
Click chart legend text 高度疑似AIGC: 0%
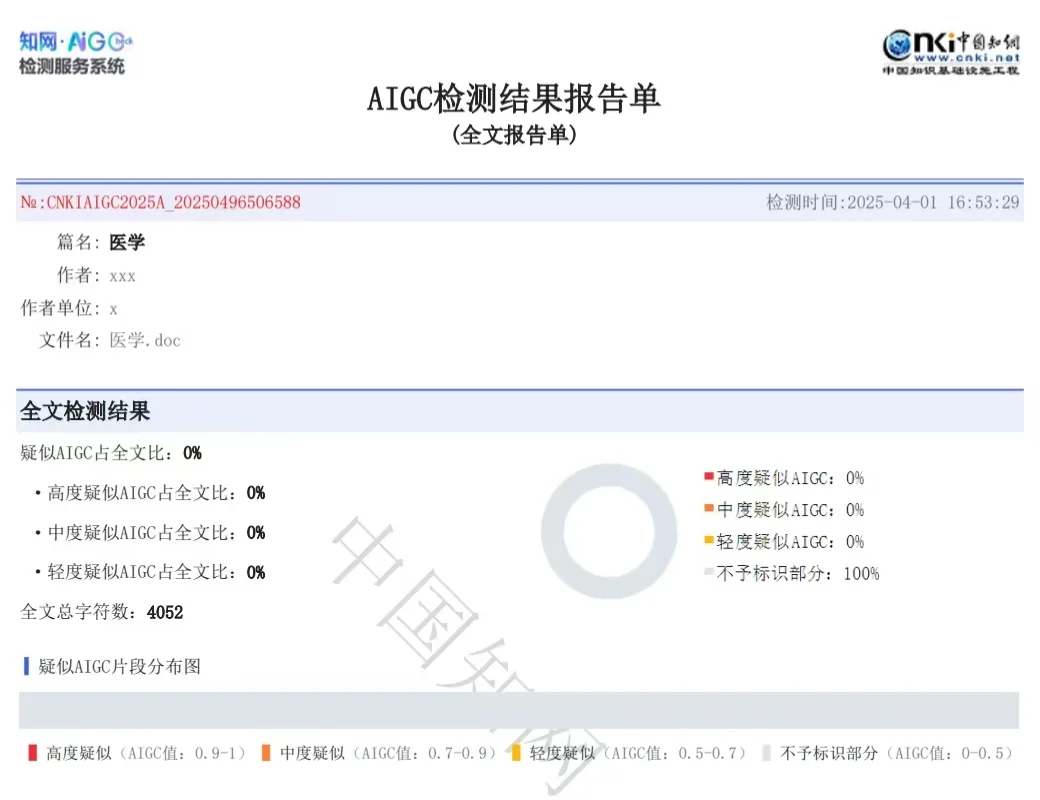[790, 478]
